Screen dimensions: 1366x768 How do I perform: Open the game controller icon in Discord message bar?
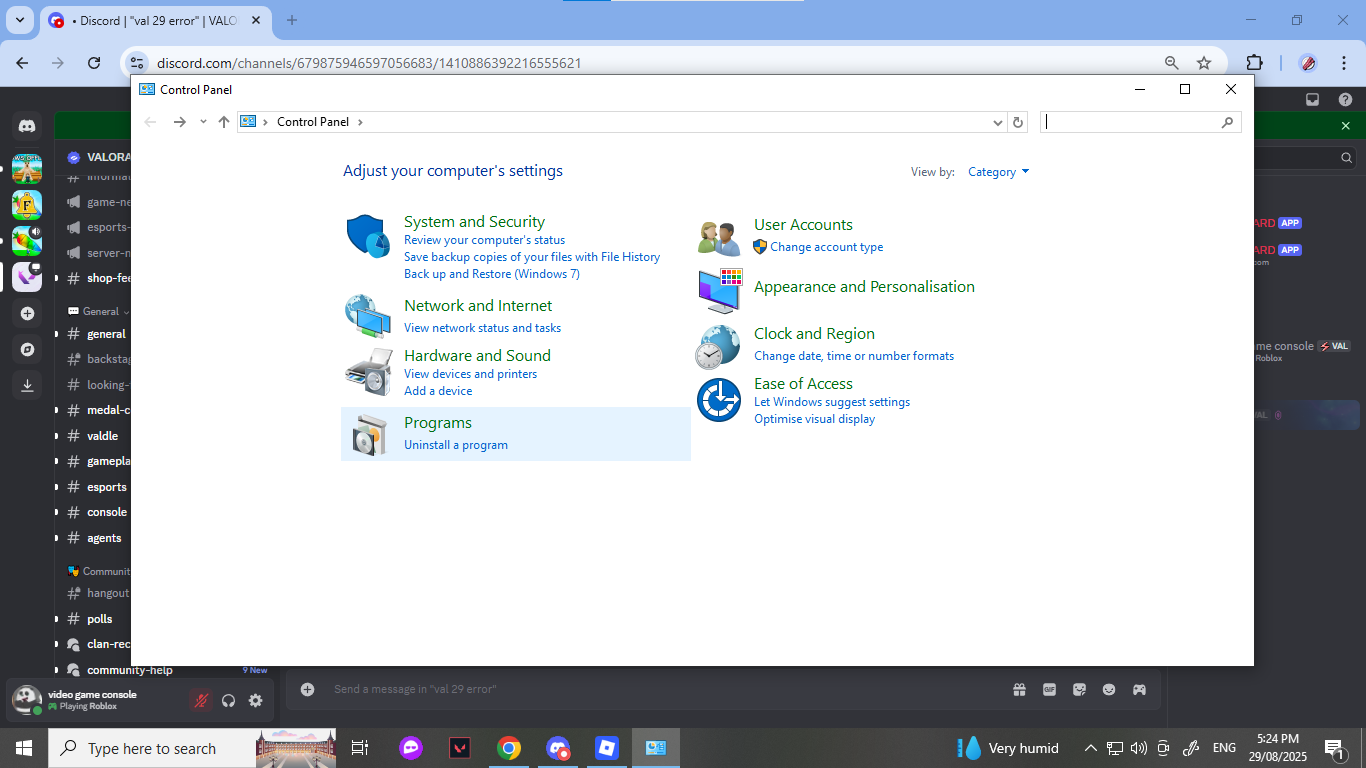(1139, 689)
